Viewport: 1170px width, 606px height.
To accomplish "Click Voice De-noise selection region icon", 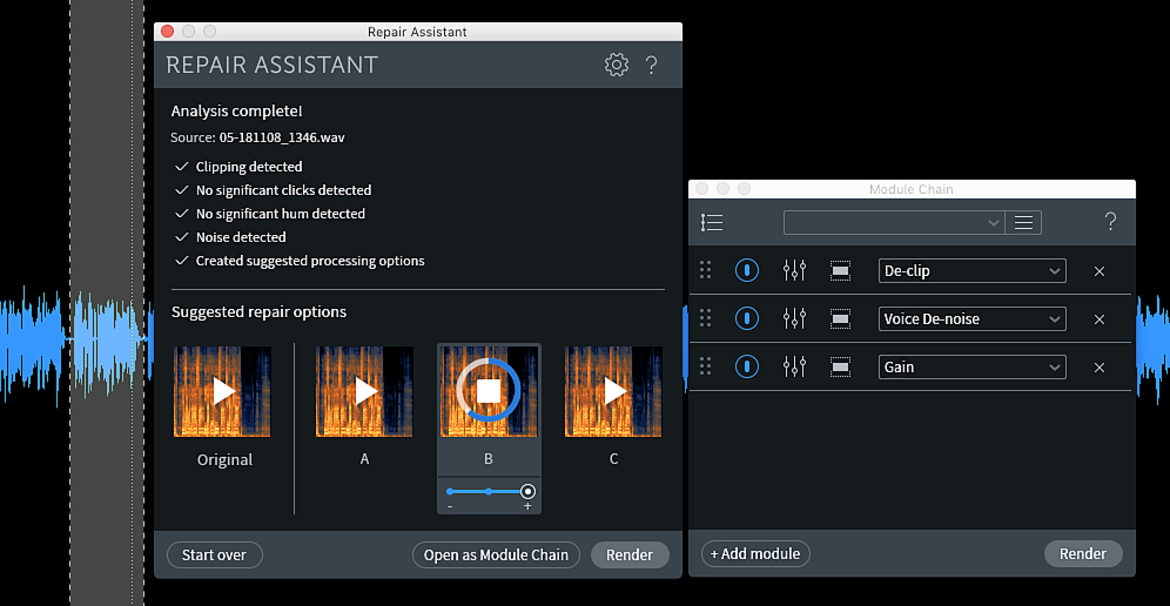I will click(x=840, y=319).
